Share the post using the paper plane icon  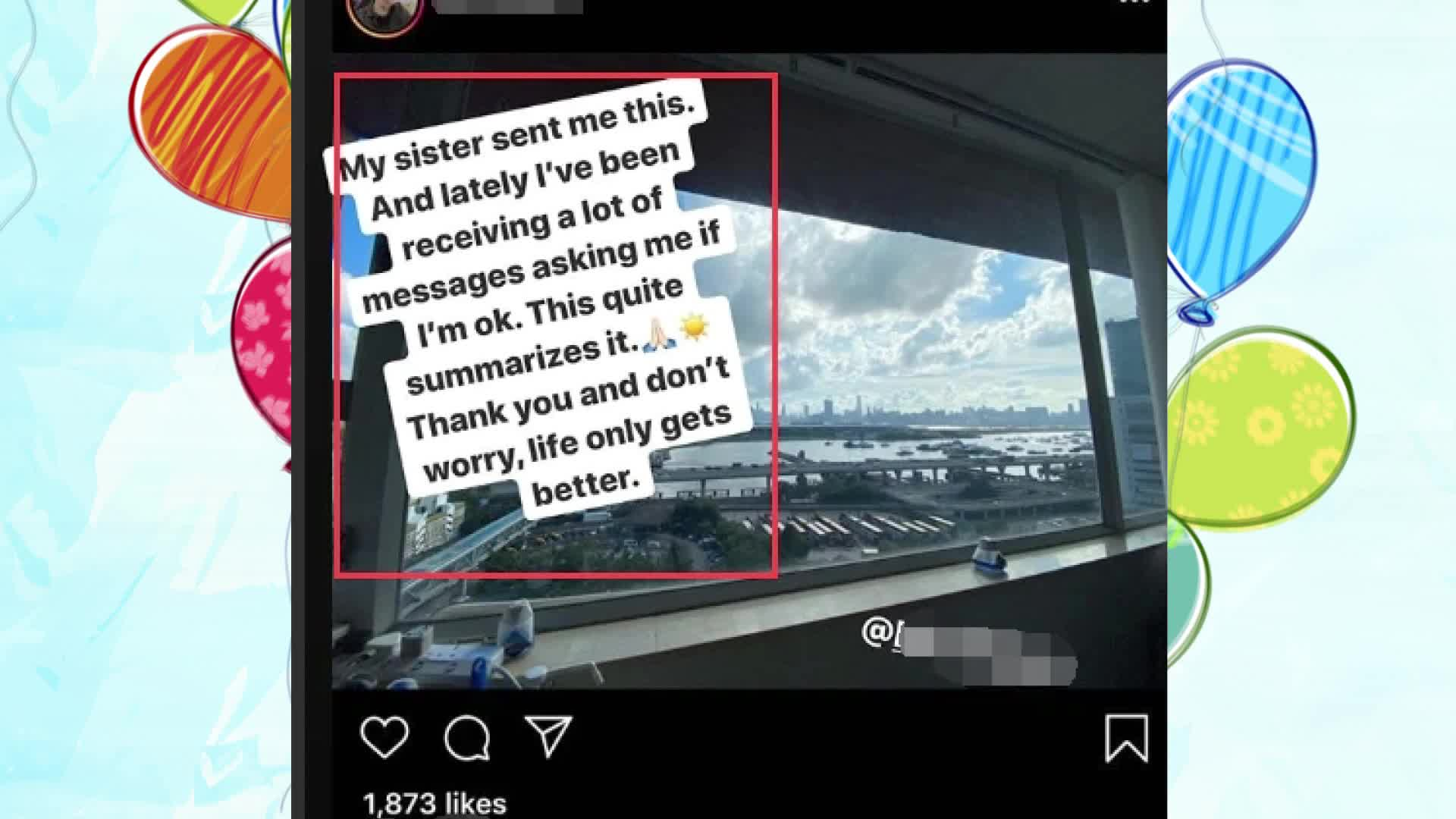[548, 735]
